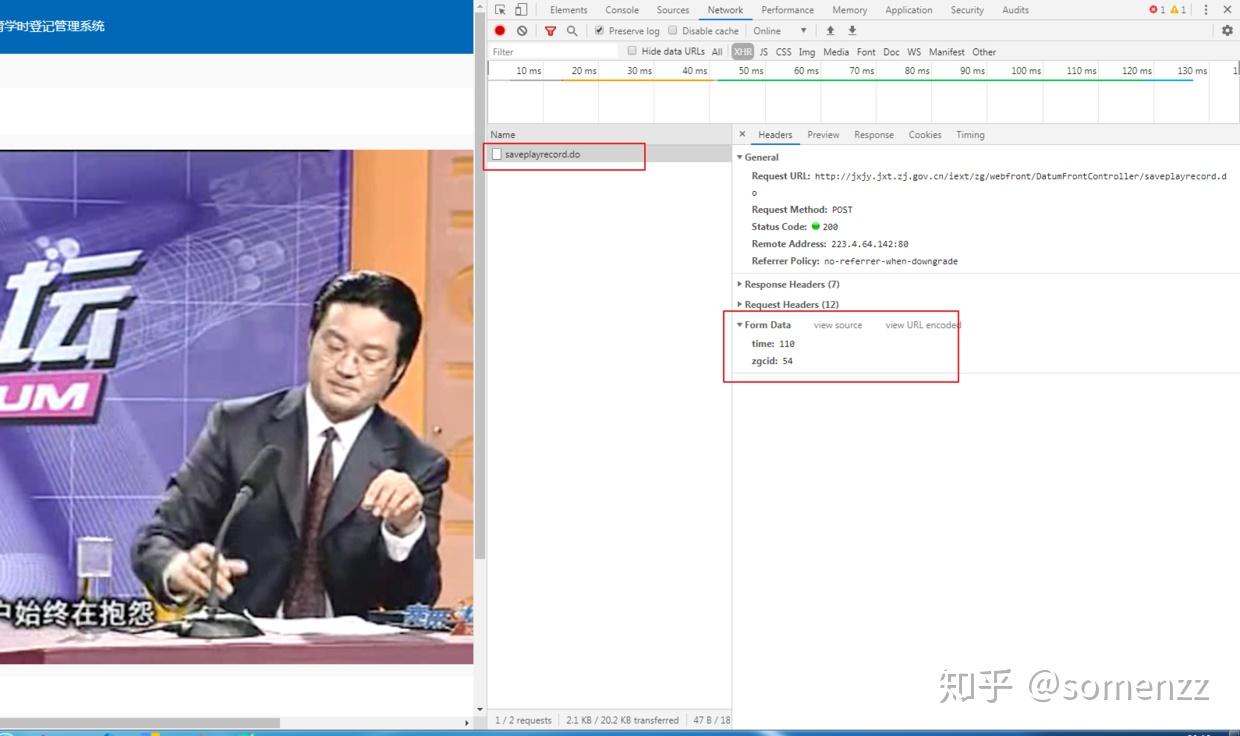Export HAR file using download arrow icon

[x=852, y=31]
